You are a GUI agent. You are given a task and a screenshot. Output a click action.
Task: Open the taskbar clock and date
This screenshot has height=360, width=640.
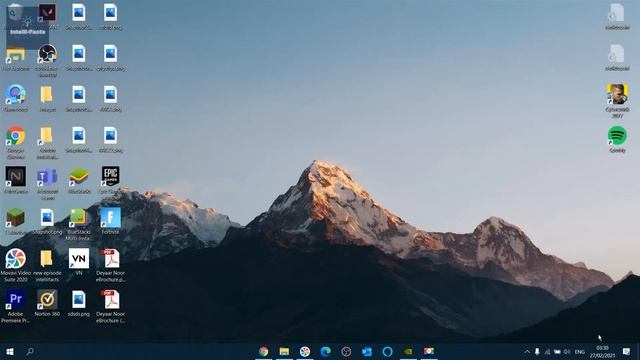click(x=602, y=352)
